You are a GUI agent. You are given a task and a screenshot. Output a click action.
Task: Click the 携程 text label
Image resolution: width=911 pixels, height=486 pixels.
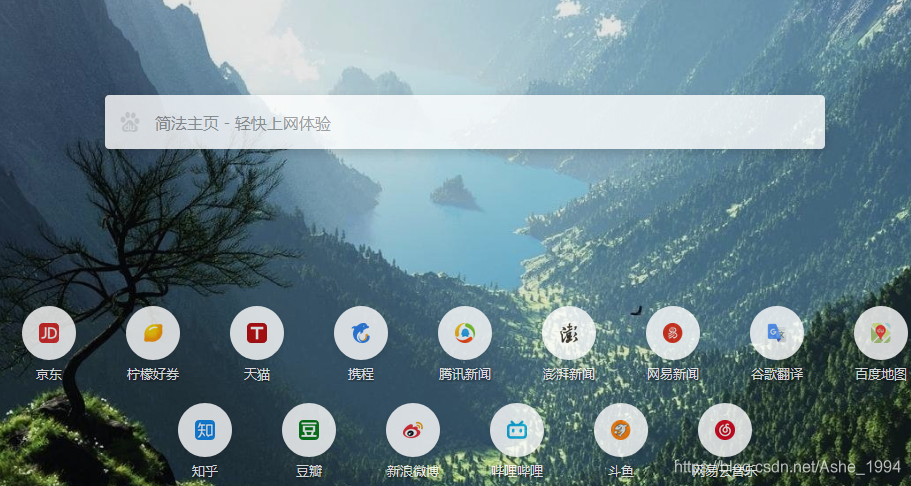click(361, 374)
